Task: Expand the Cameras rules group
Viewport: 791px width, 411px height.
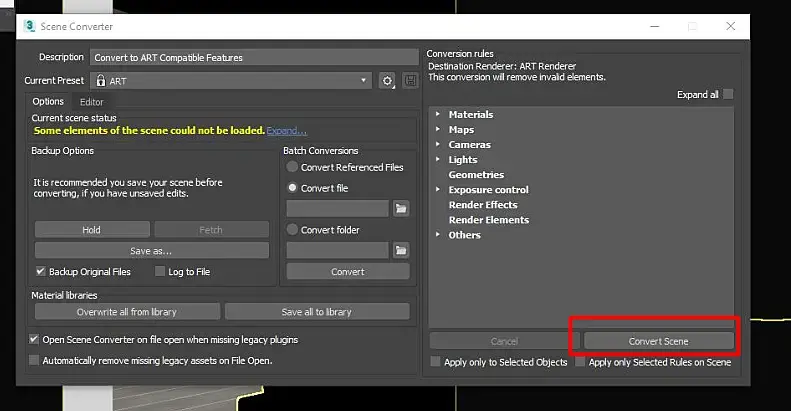Action: (437, 144)
